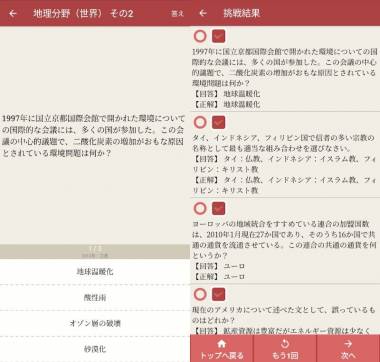Click the 【回答】 ユーロ line

(219, 266)
